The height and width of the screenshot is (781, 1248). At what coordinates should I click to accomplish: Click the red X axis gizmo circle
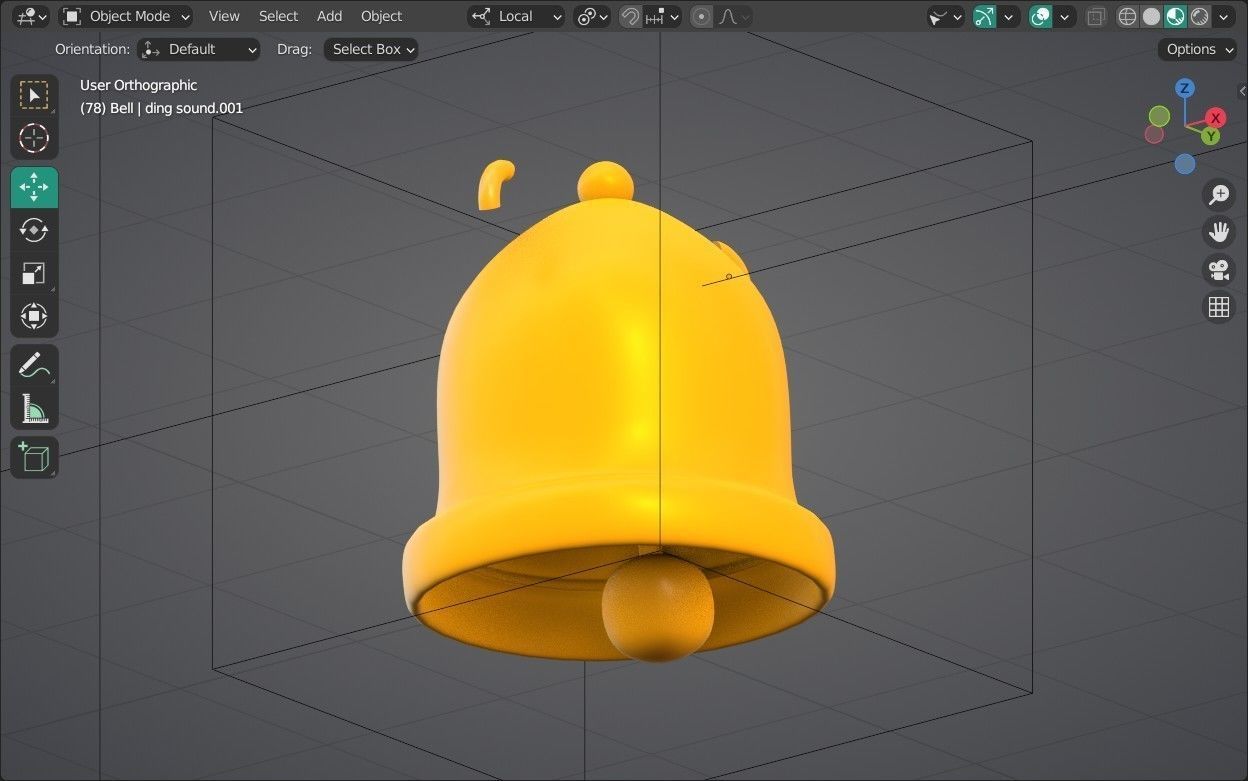click(x=1215, y=118)
